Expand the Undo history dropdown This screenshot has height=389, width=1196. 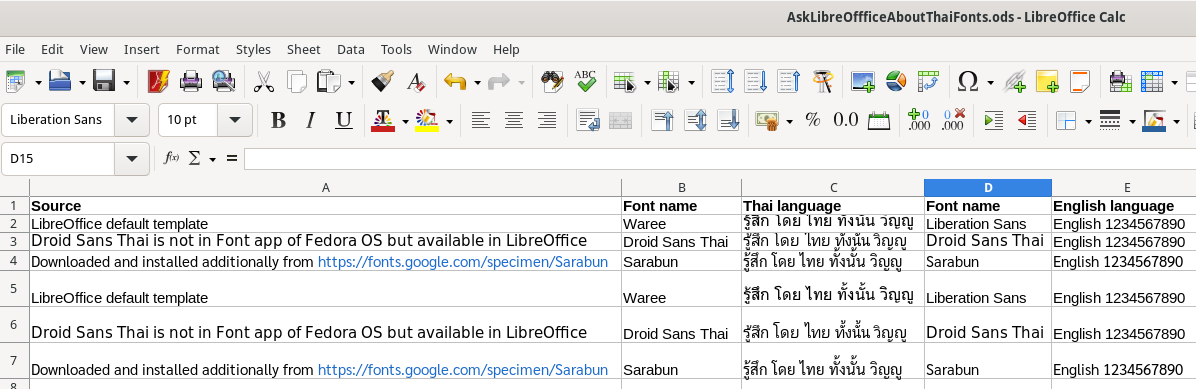point(477,82)
